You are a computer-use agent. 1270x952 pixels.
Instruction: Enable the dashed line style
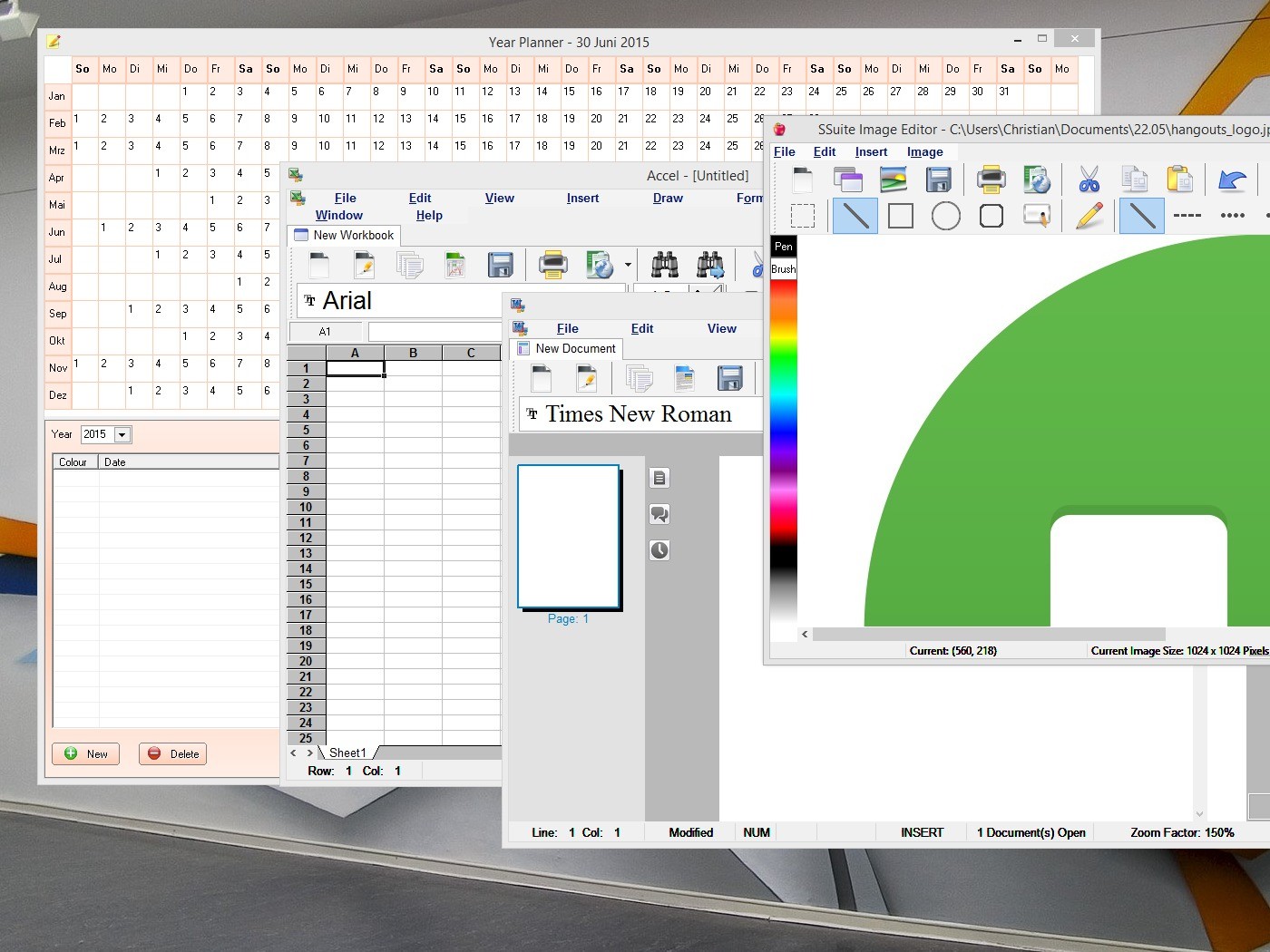tap(1187, 217)
